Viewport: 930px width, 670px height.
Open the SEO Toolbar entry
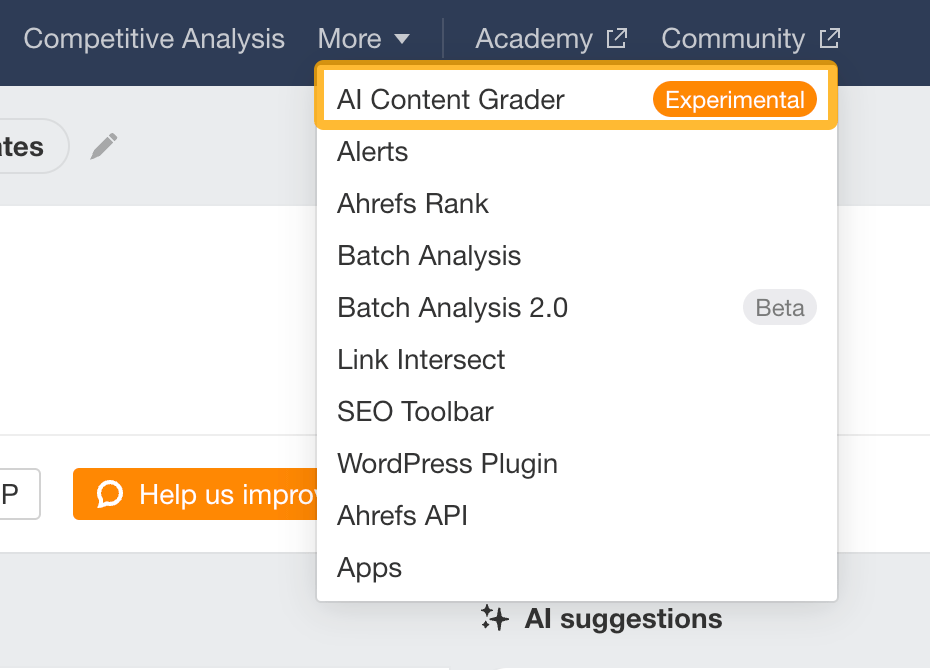tap(414, 411)
